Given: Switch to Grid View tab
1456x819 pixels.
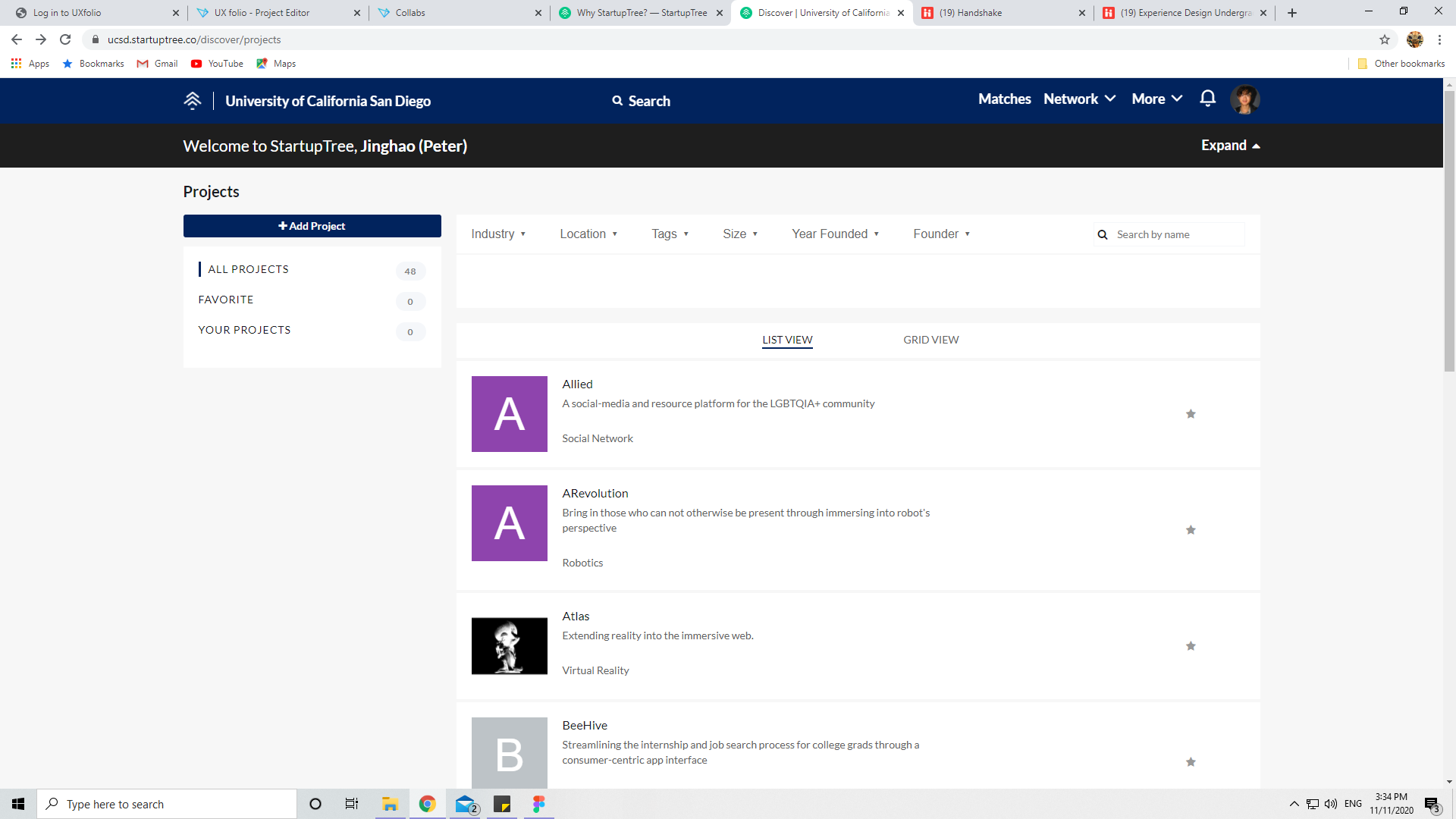Looking at the screenshot, I should pos(930,340).
